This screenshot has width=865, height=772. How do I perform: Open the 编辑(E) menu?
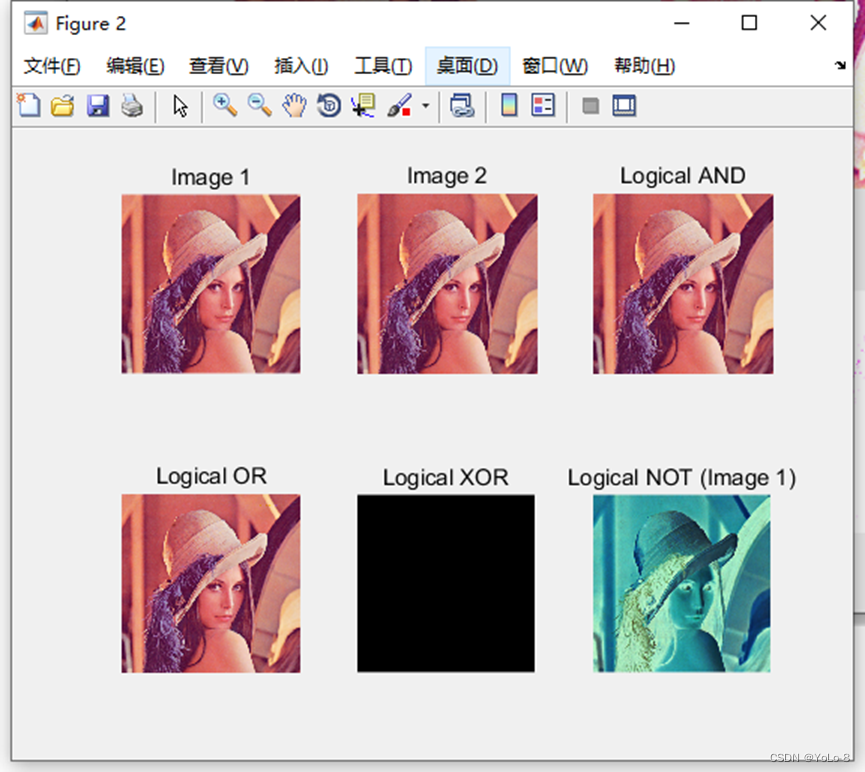tap(135, 66)
